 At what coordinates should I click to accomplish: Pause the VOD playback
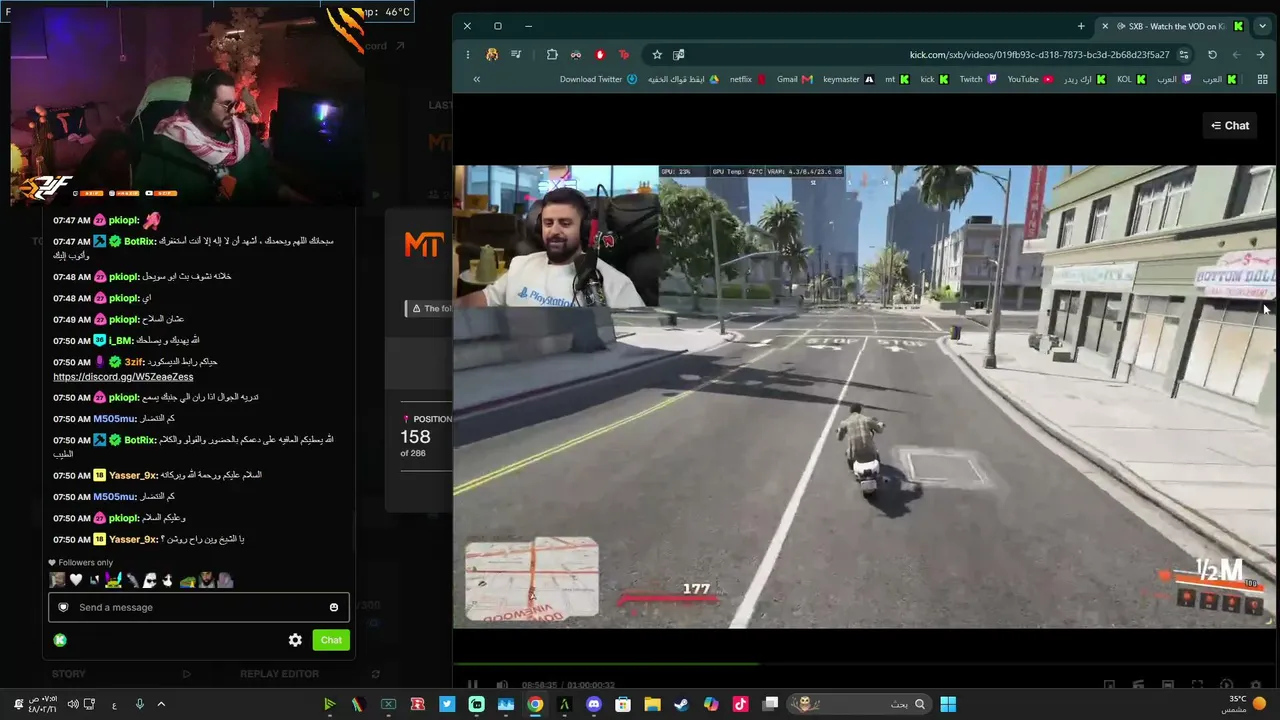[473, 685]
